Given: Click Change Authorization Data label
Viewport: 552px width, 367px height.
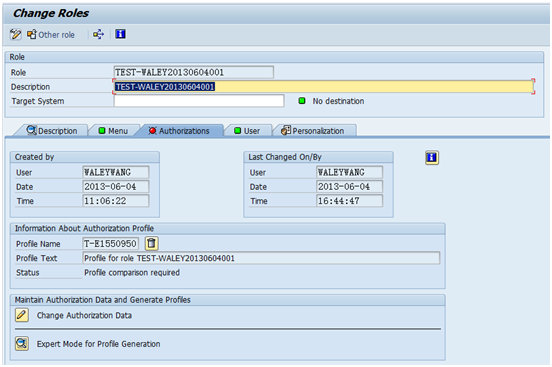Looking at the screenshot, I should [84, 315].
